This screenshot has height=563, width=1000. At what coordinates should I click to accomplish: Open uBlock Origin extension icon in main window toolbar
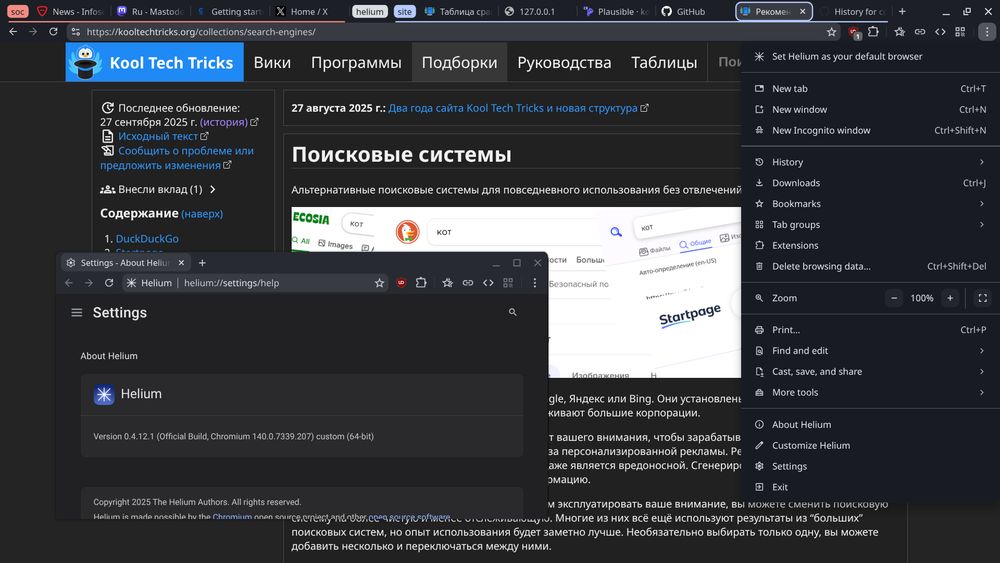853,32
